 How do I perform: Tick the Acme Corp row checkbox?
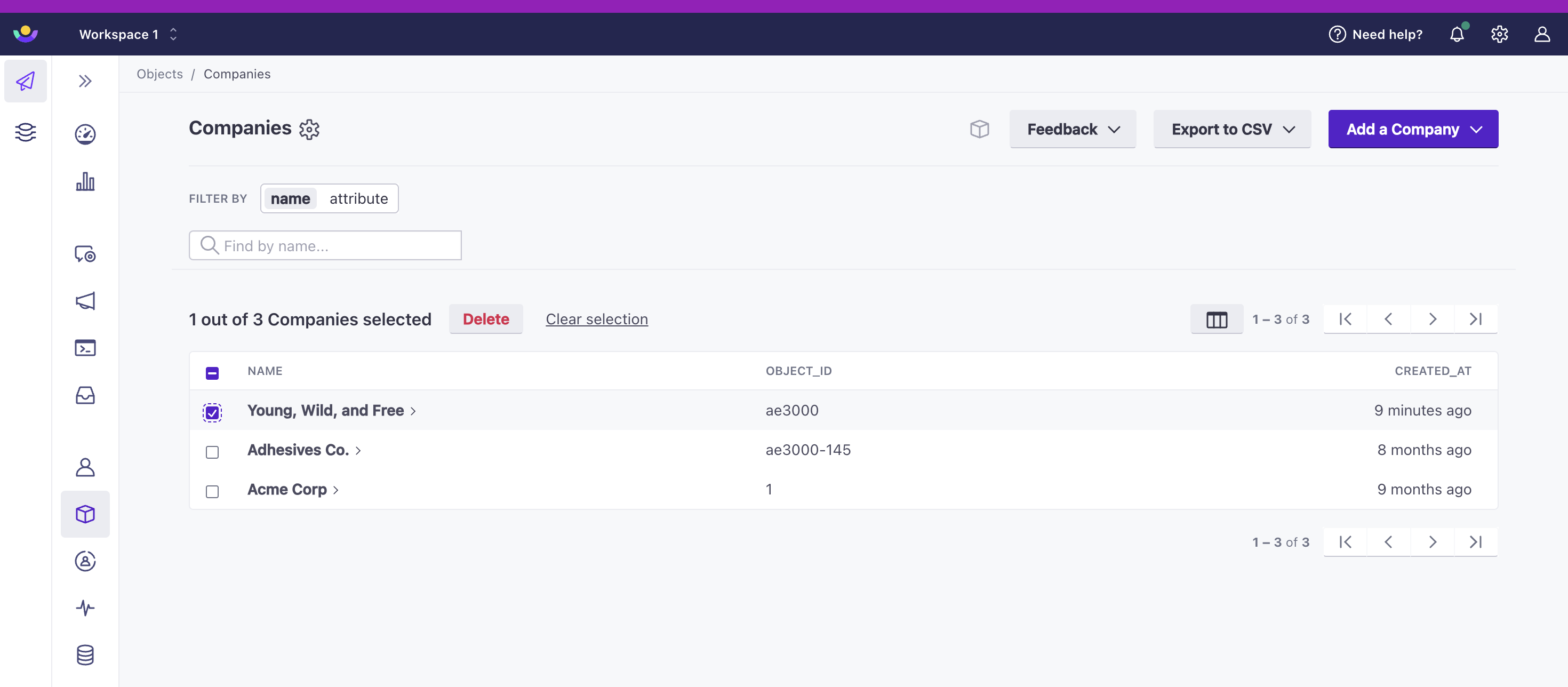[x=212, y=492]
